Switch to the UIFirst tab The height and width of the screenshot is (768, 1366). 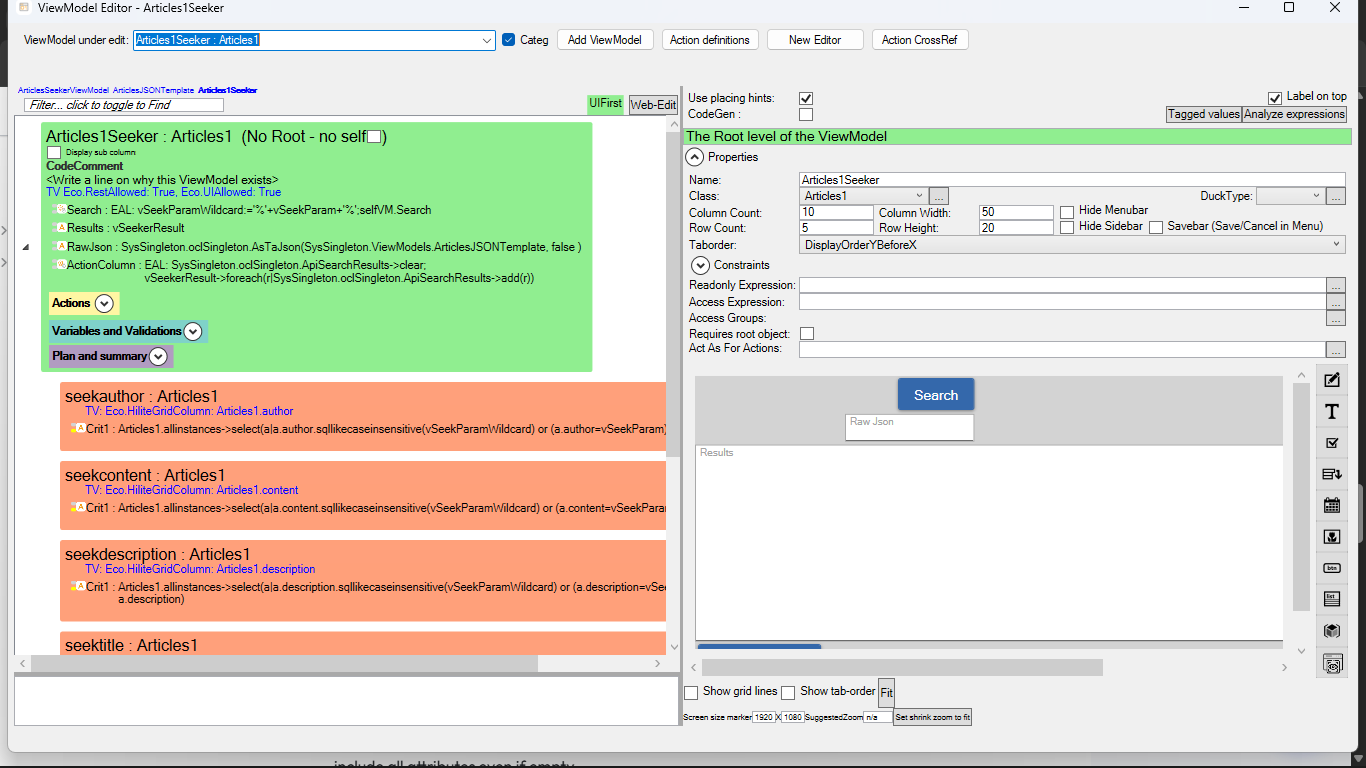pyautogui.click(x=605, y=103)
